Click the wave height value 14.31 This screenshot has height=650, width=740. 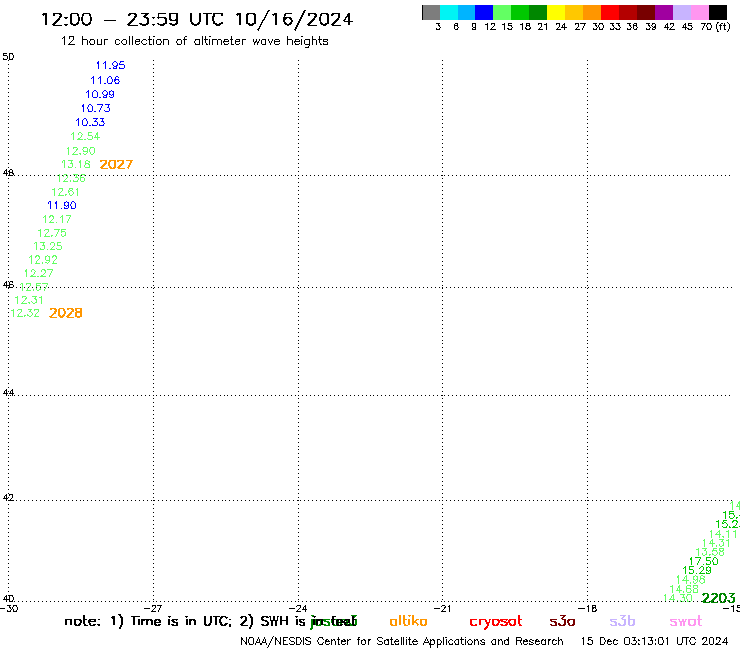(x=716, y=543)
